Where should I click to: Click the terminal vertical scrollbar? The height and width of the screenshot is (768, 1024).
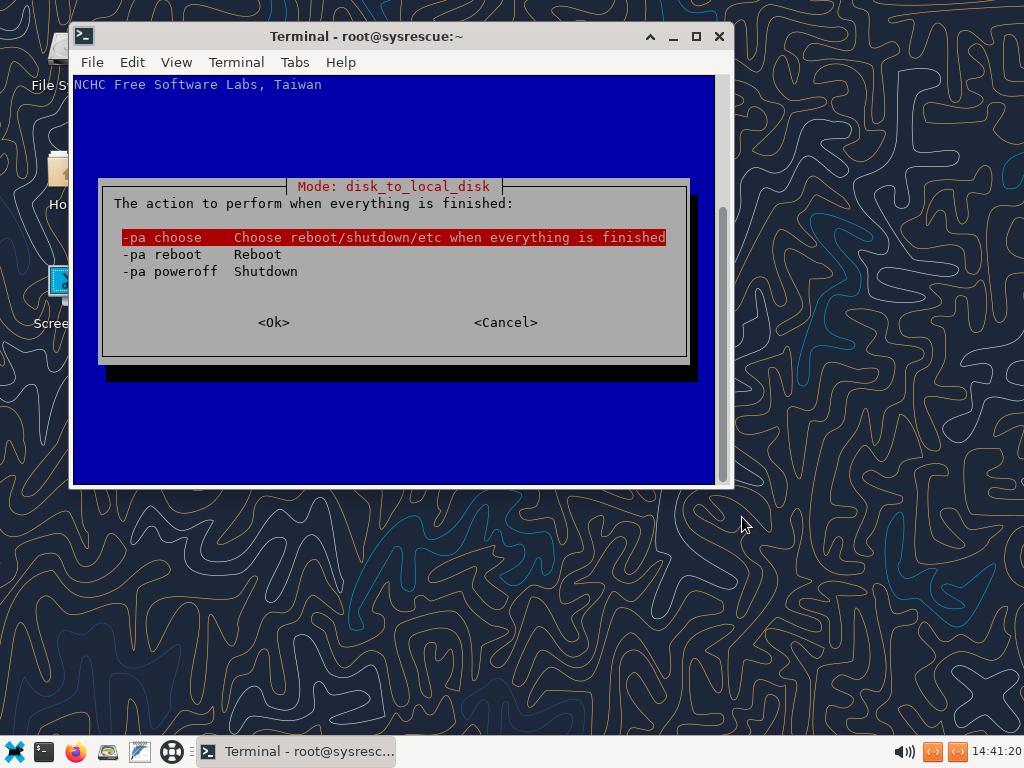pos(723,340)
